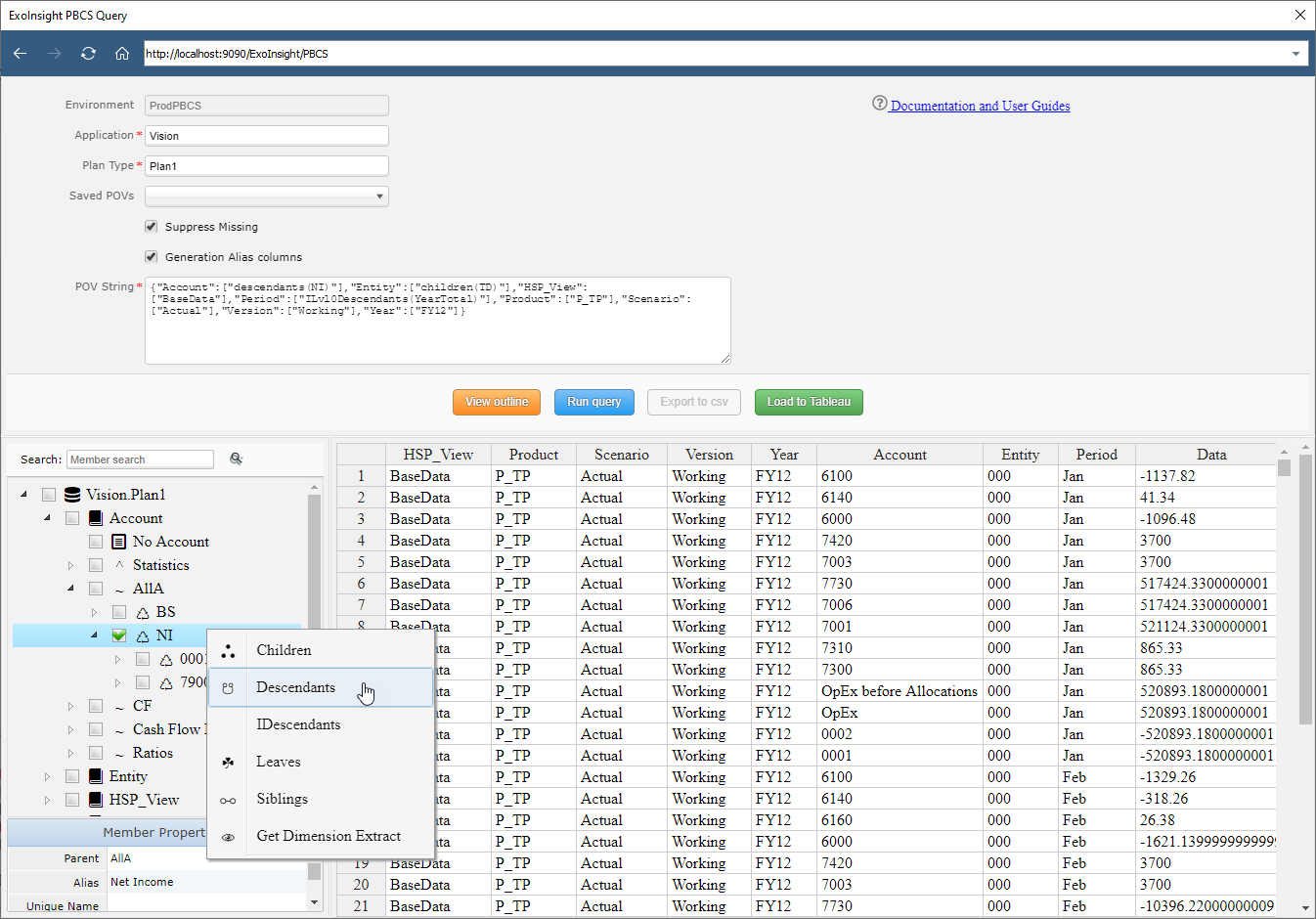Click the home icon in the toolbar

tap(122, 53)
